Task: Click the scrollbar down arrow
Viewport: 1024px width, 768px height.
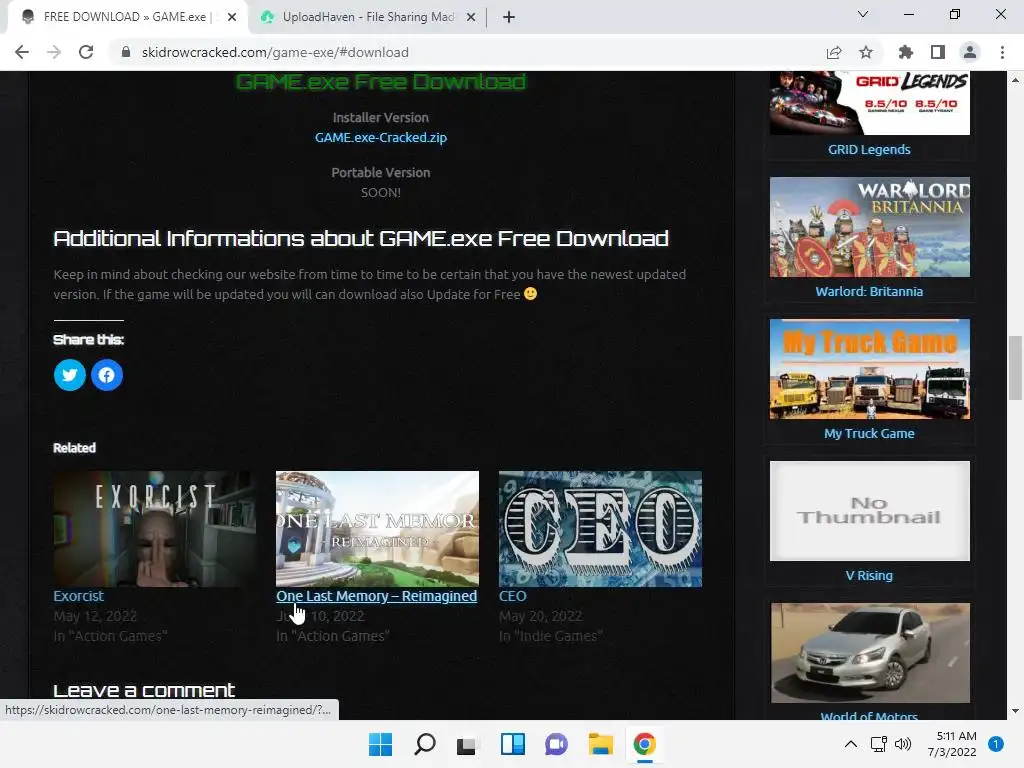Action: pos(1015,711)
